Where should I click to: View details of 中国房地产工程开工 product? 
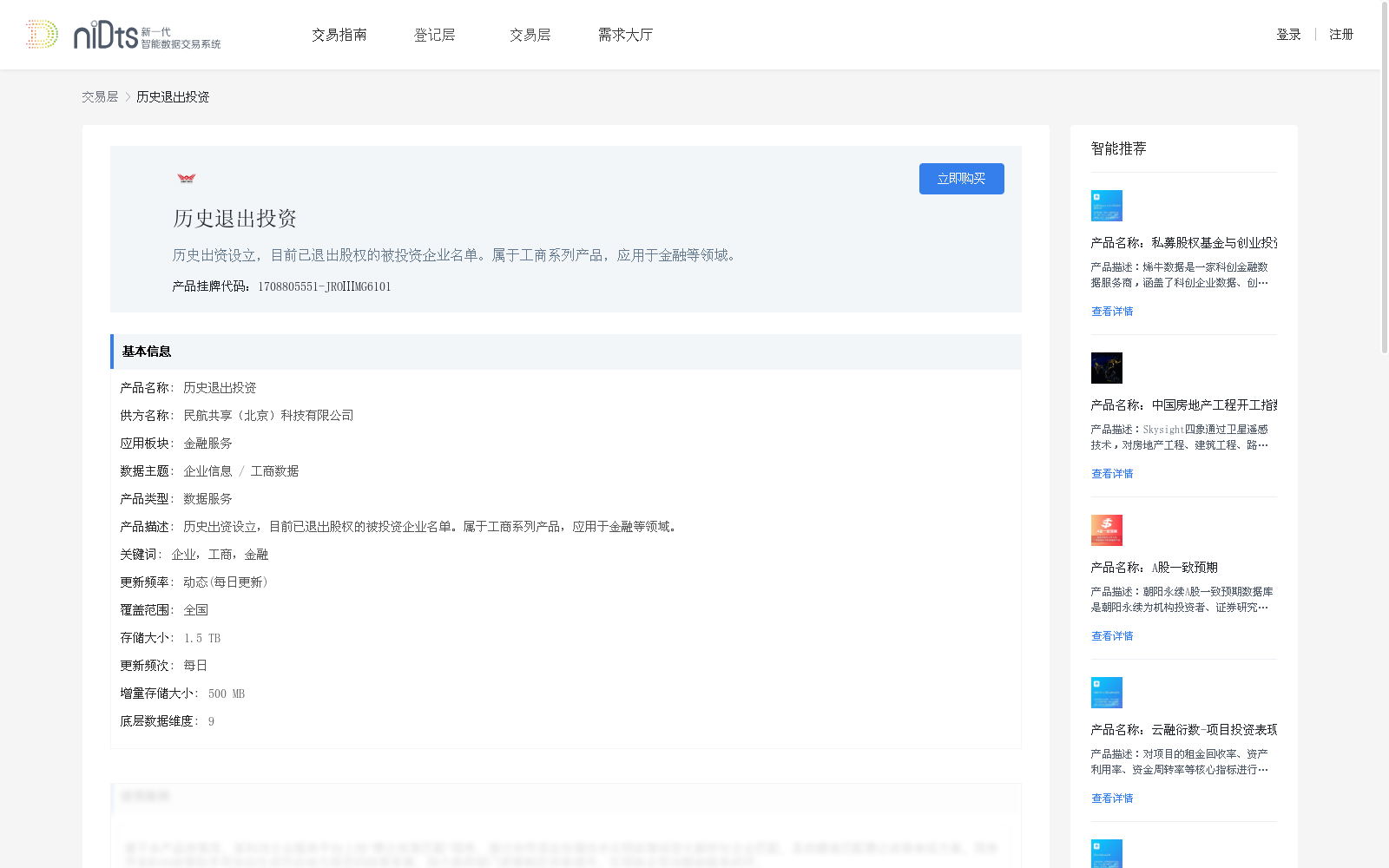[1112, 474]
